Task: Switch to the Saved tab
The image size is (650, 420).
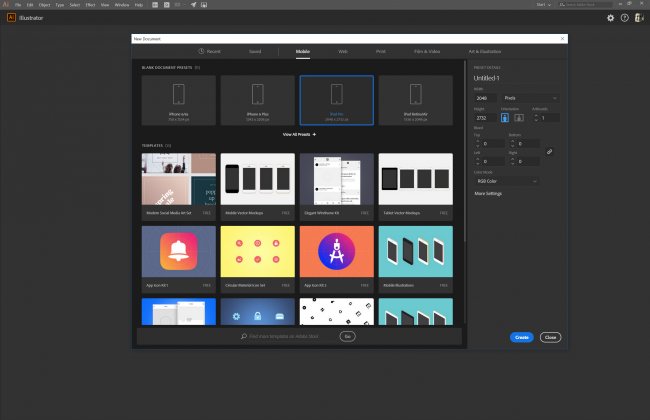Action: tap(255, 51)
